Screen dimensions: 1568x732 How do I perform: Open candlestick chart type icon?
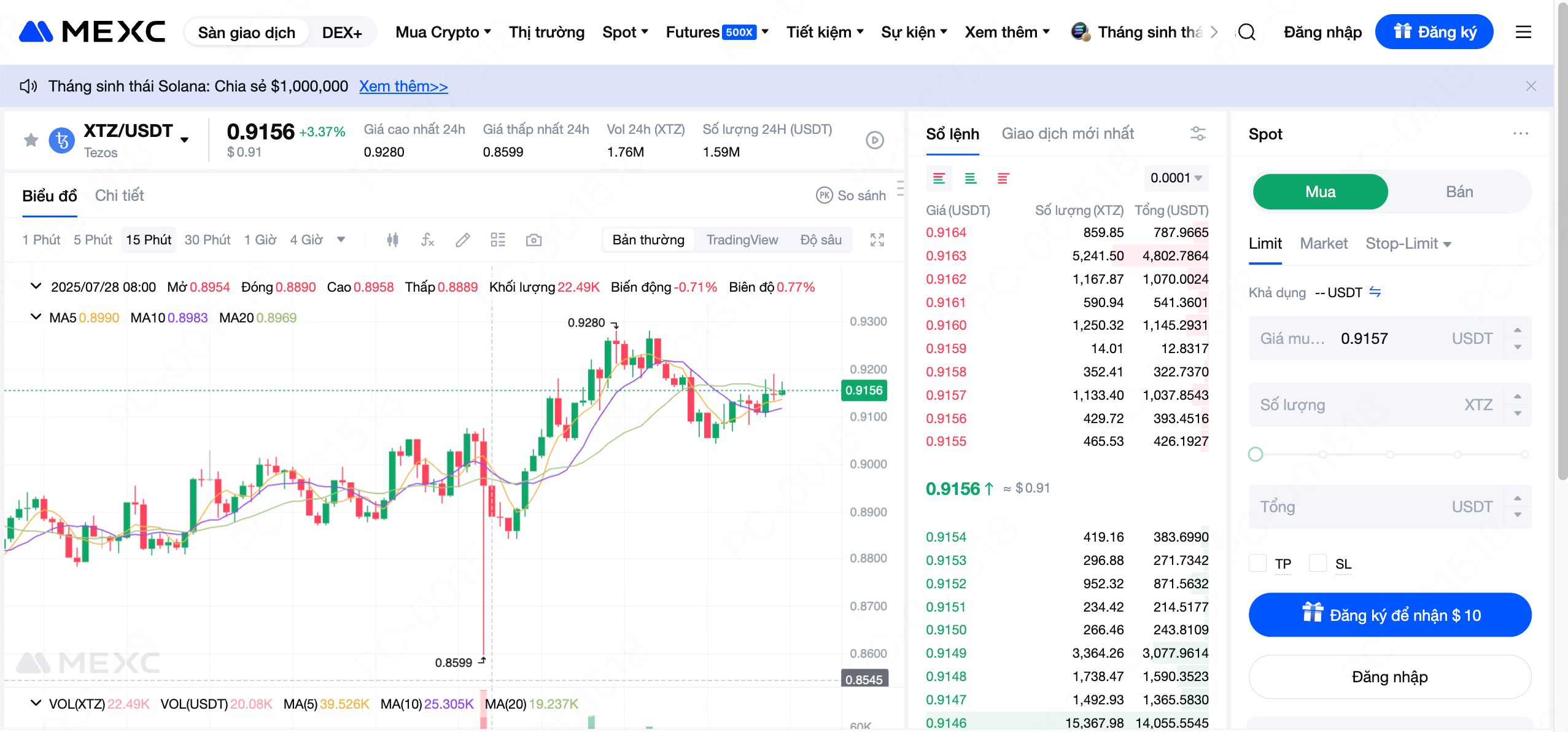(393, 240)
